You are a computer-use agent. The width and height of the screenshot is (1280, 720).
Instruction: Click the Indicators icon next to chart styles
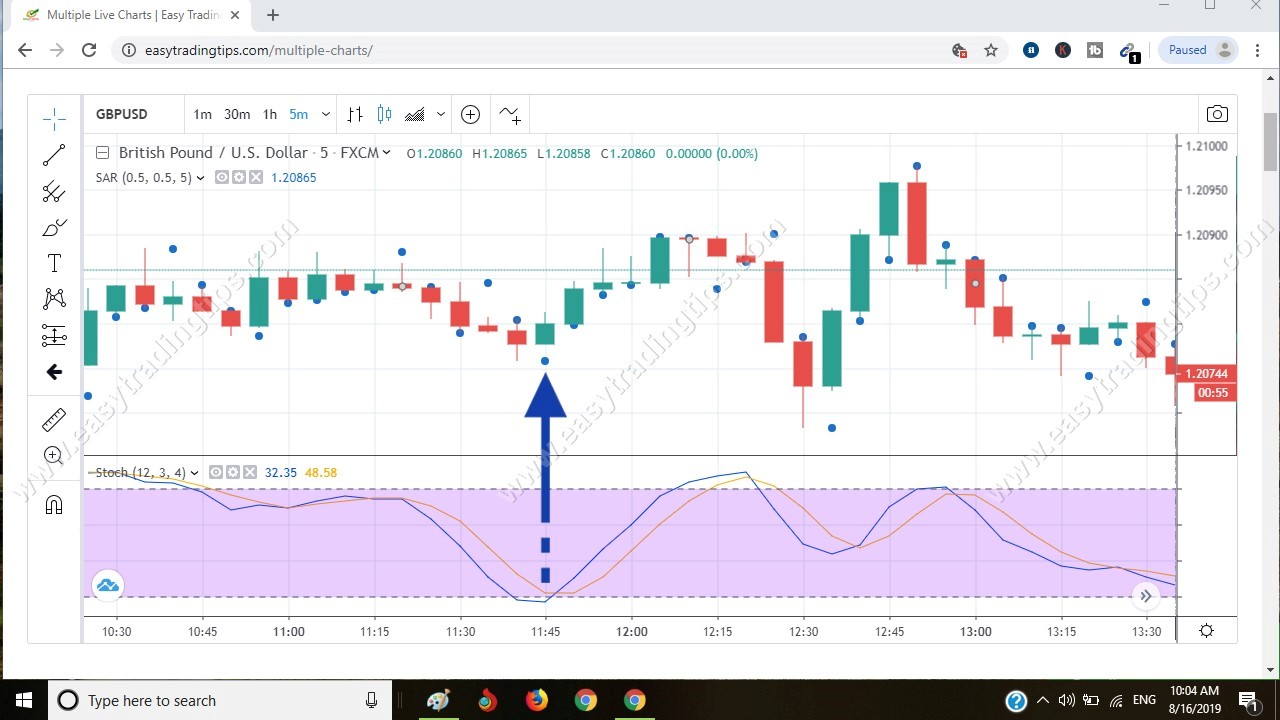coord(510,114)
